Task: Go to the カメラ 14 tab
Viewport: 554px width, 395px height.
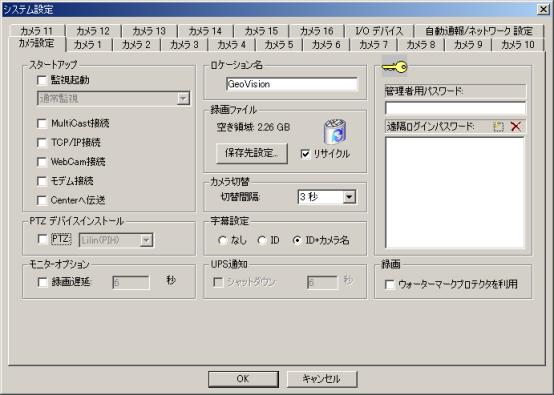Action: click(x=205, y=31)
